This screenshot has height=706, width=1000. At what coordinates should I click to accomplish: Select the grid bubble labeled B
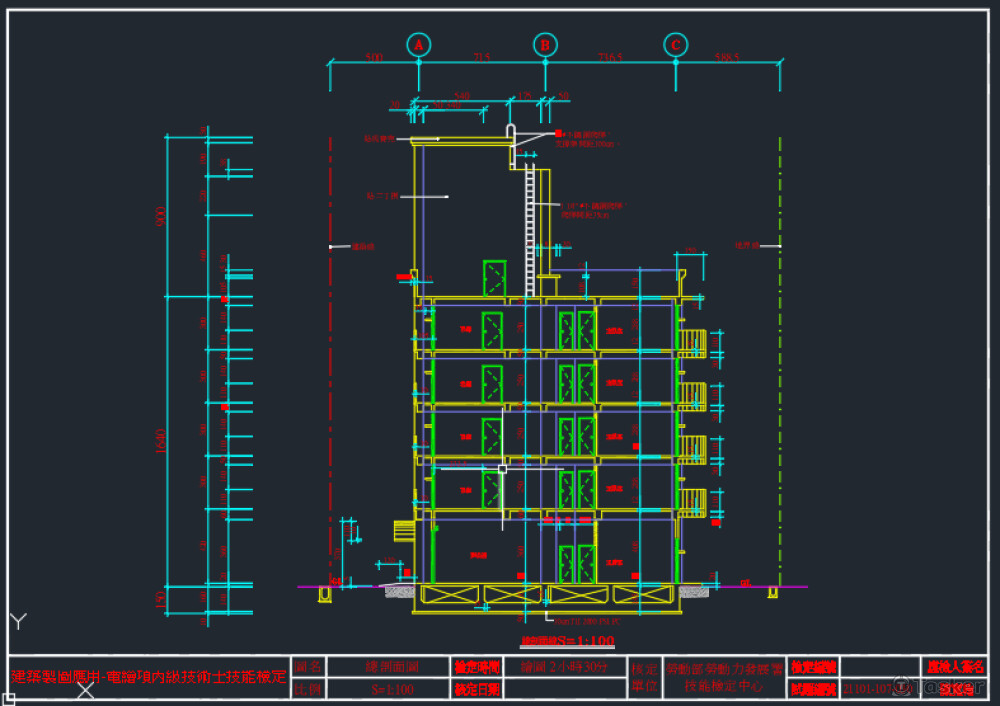click(x=545, y=45)
